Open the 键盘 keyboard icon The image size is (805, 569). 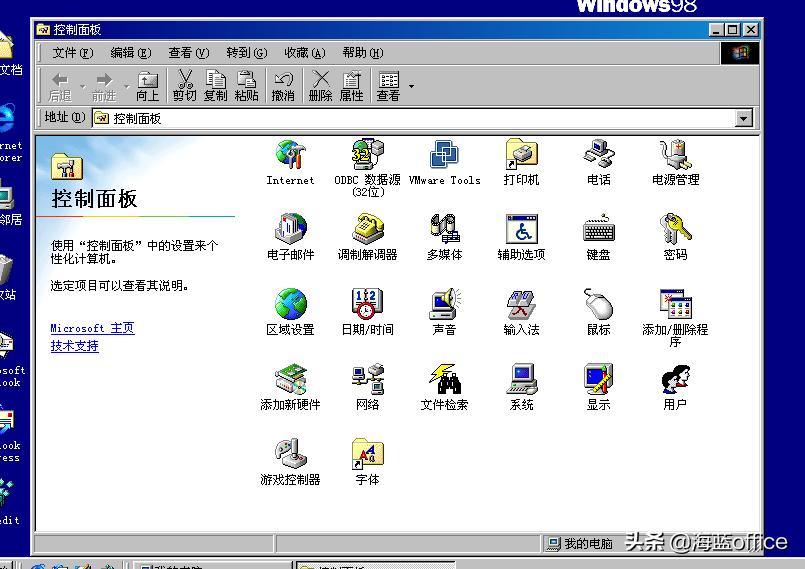(x=599, y=237)
